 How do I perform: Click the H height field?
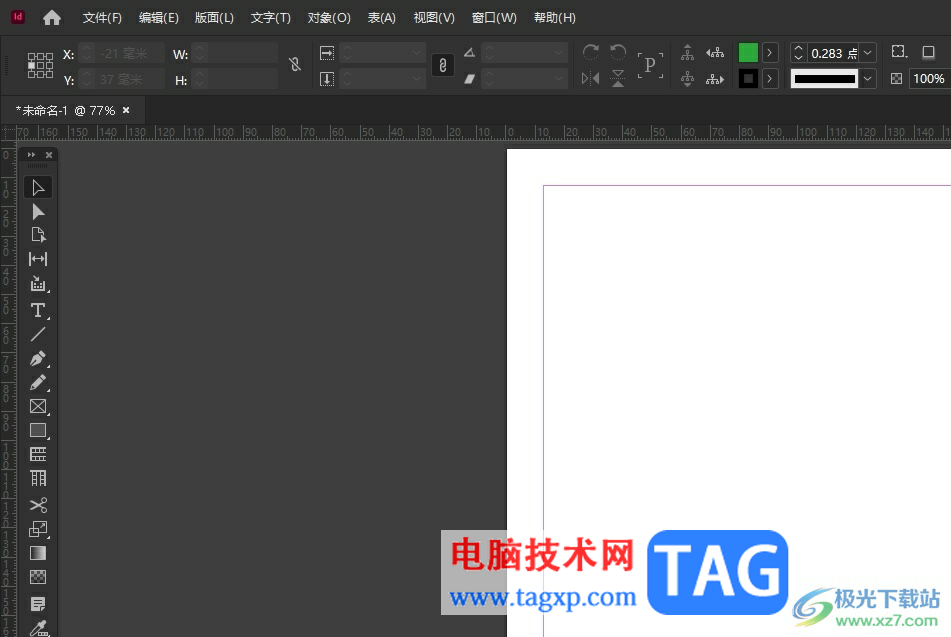point(242,79)
